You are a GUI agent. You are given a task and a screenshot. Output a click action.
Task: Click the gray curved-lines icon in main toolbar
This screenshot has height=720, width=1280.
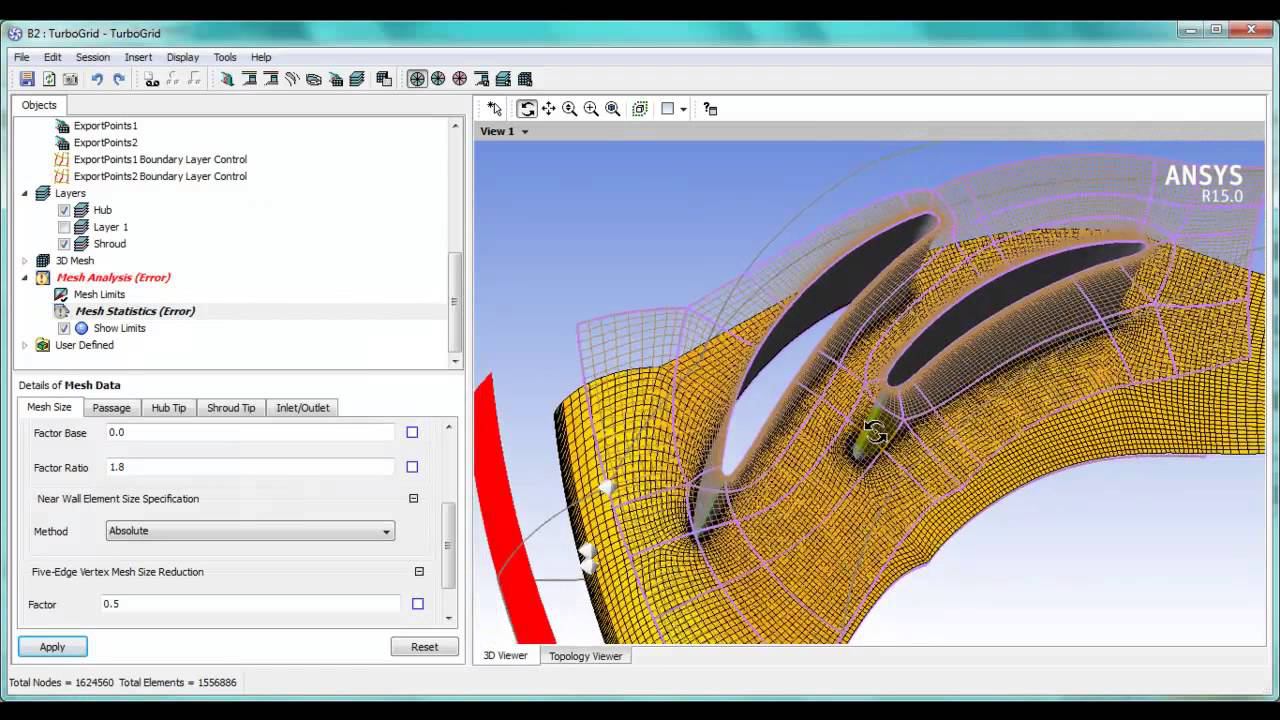[292, 79]
